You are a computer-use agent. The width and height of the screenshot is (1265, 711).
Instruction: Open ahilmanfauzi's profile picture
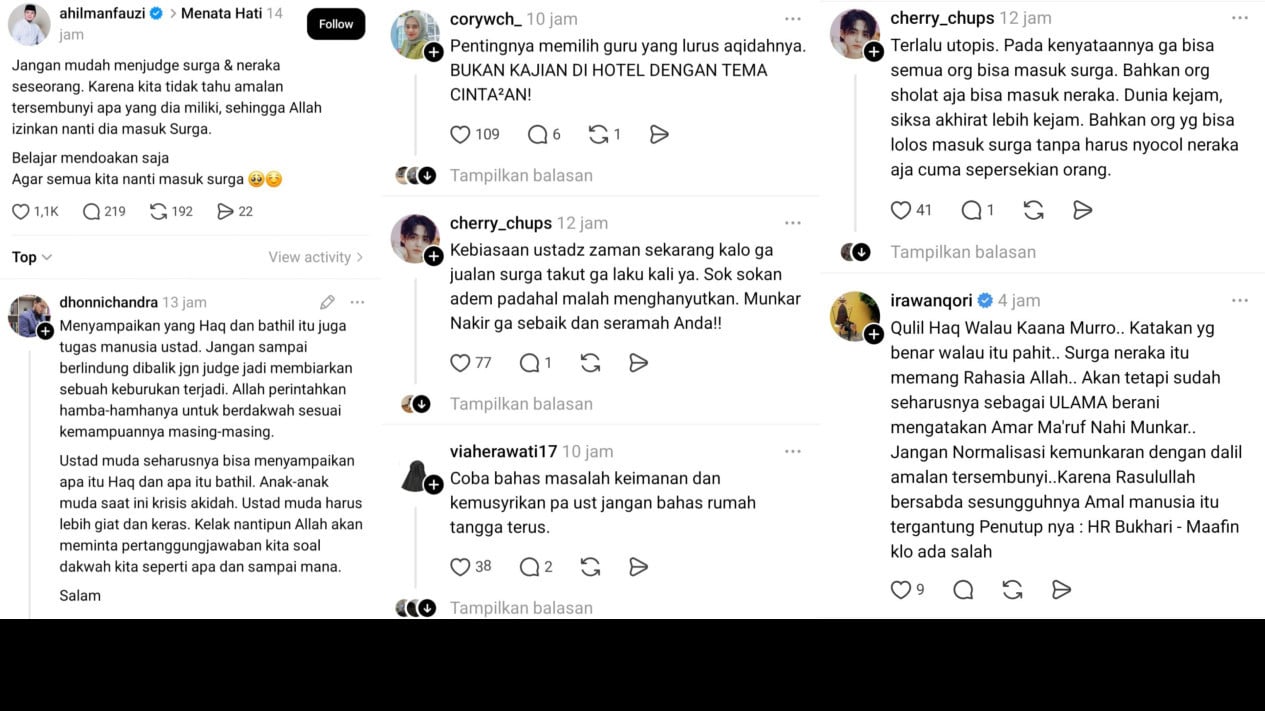click(x=29, y=25)
